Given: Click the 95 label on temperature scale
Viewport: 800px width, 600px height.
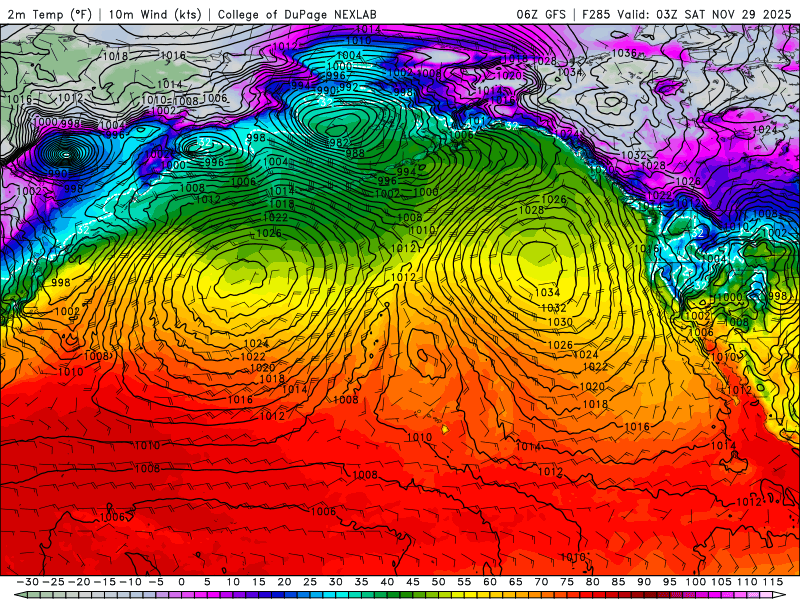Looking at the screenshot, I should tap(669, 582).
